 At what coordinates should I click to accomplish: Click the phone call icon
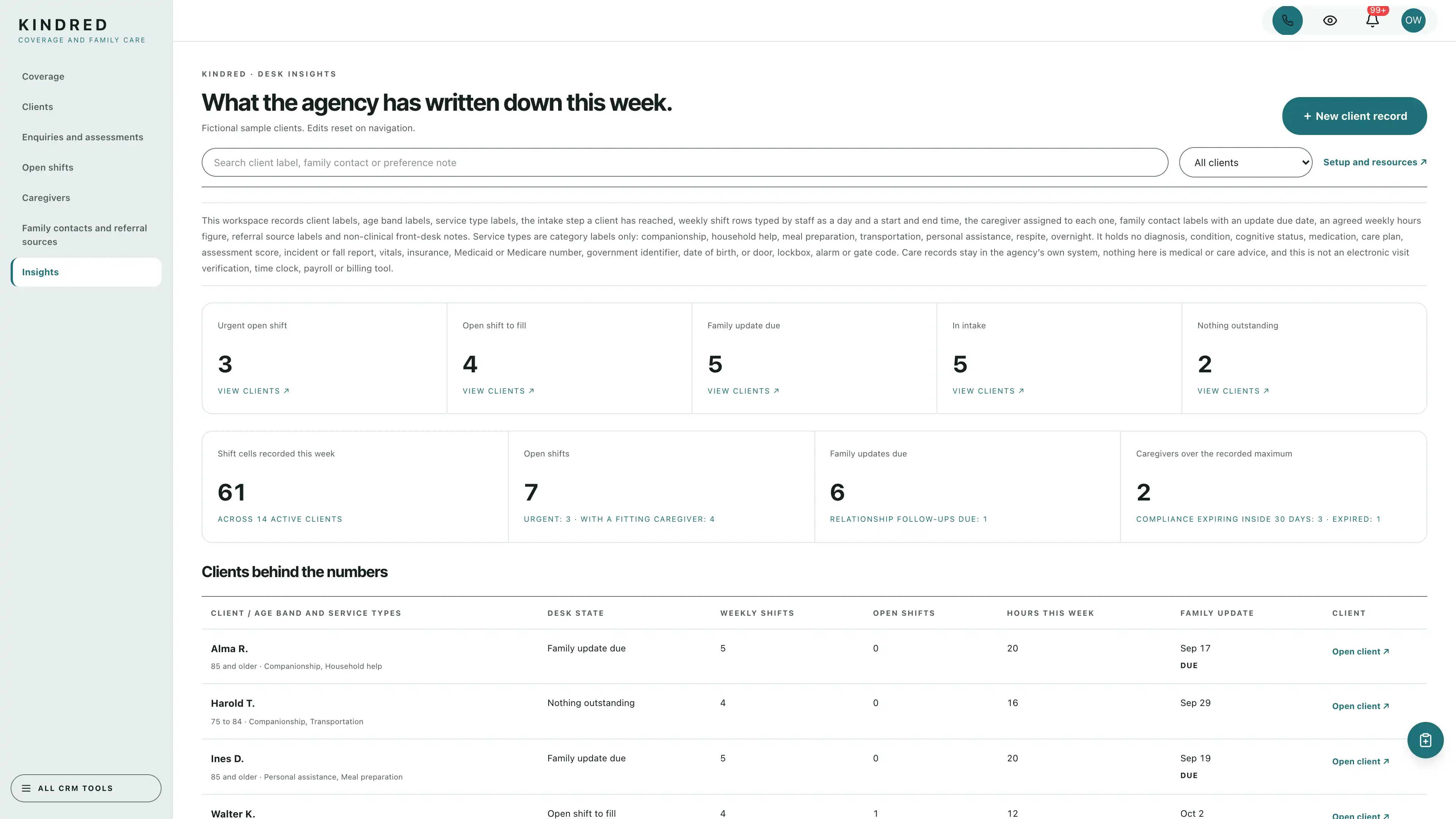click(1287, 20)
